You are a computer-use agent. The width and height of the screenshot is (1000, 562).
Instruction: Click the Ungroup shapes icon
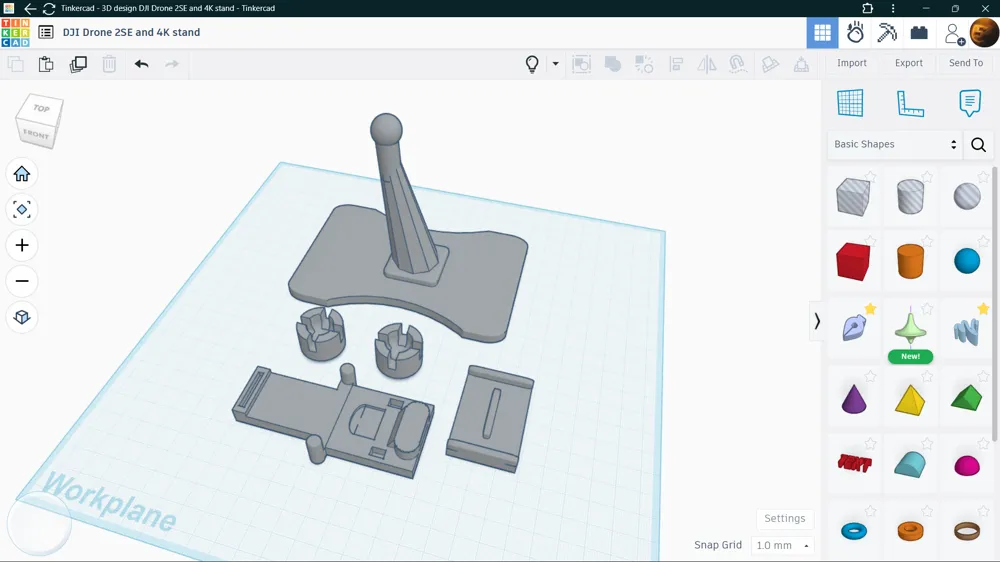(644, 64)
